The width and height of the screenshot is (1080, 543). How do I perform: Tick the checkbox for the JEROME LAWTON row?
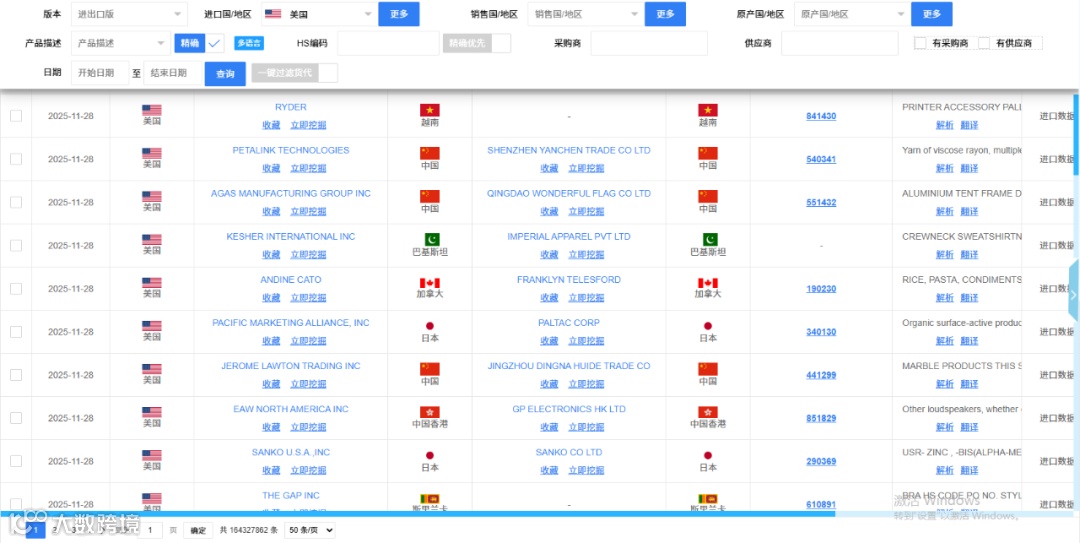point(16,375)
